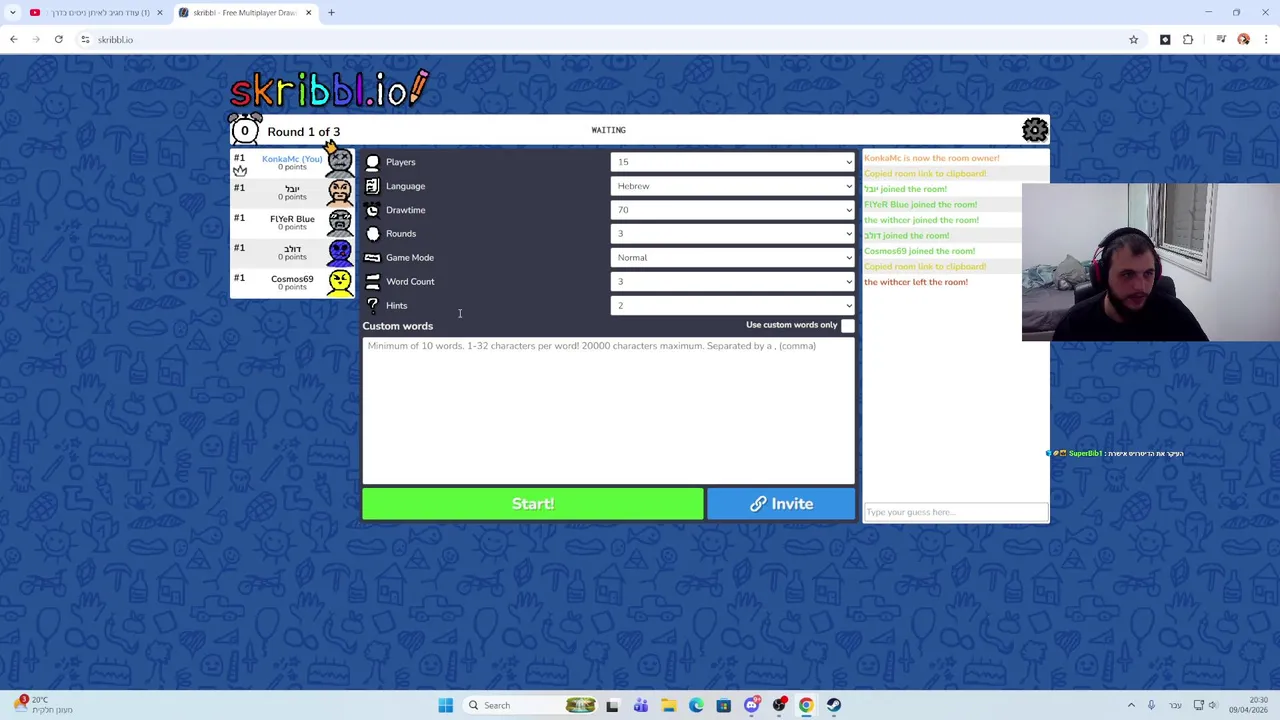Open the Word Count dropdown
This screenshot has width=1280, height=720.
(x=732, y=282)
